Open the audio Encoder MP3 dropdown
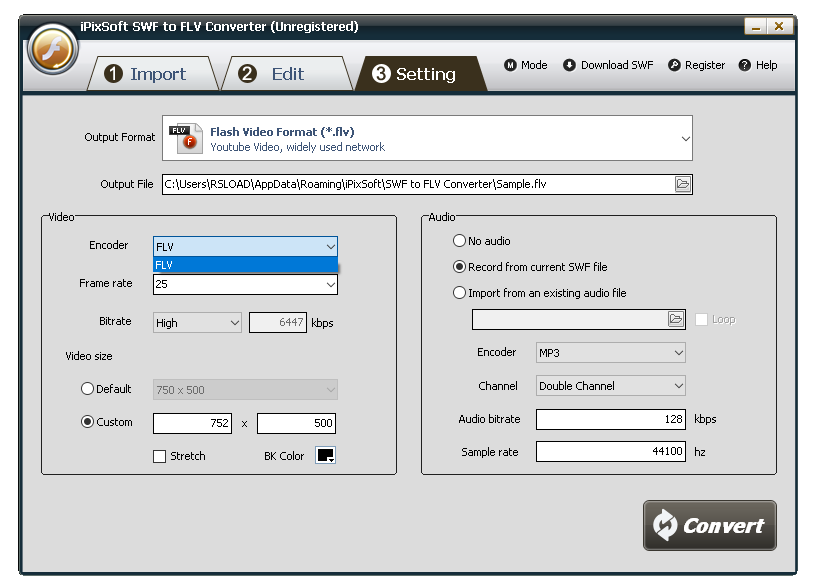Screen dimensions: 823x588 [x=610, y=353]
